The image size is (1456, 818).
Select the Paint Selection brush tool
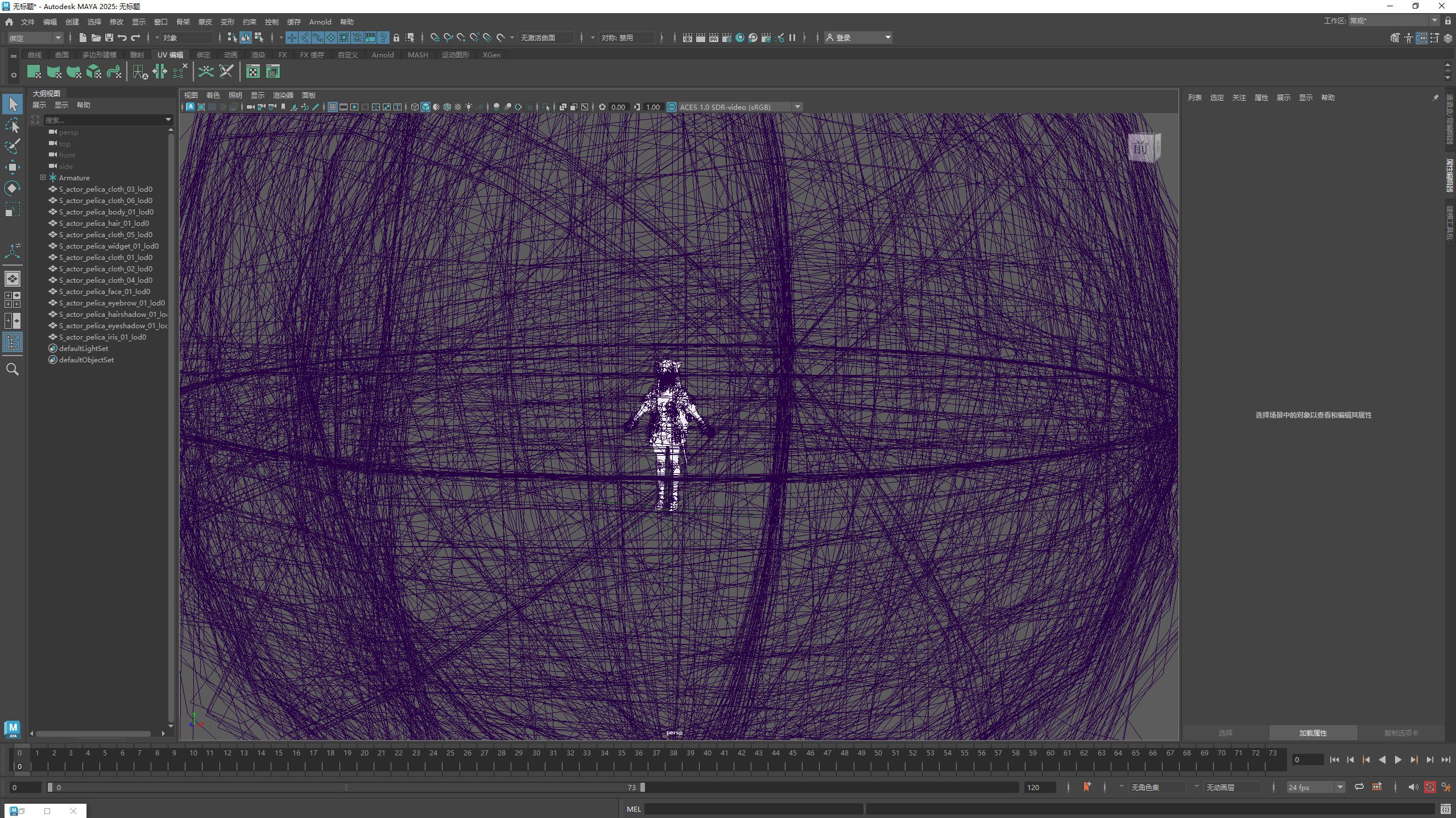click(12, 146)
